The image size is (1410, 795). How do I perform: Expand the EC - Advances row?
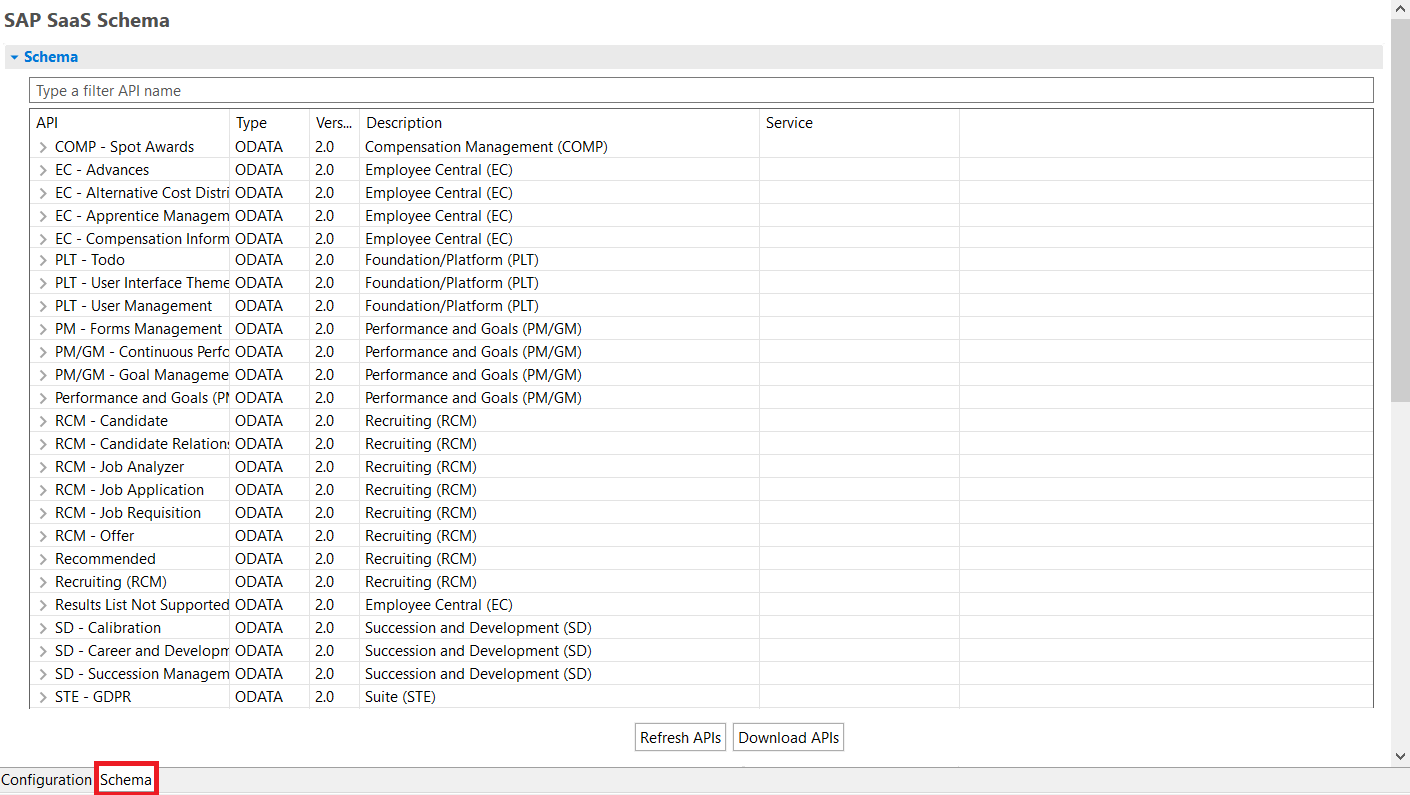click(x=42, y=169)
